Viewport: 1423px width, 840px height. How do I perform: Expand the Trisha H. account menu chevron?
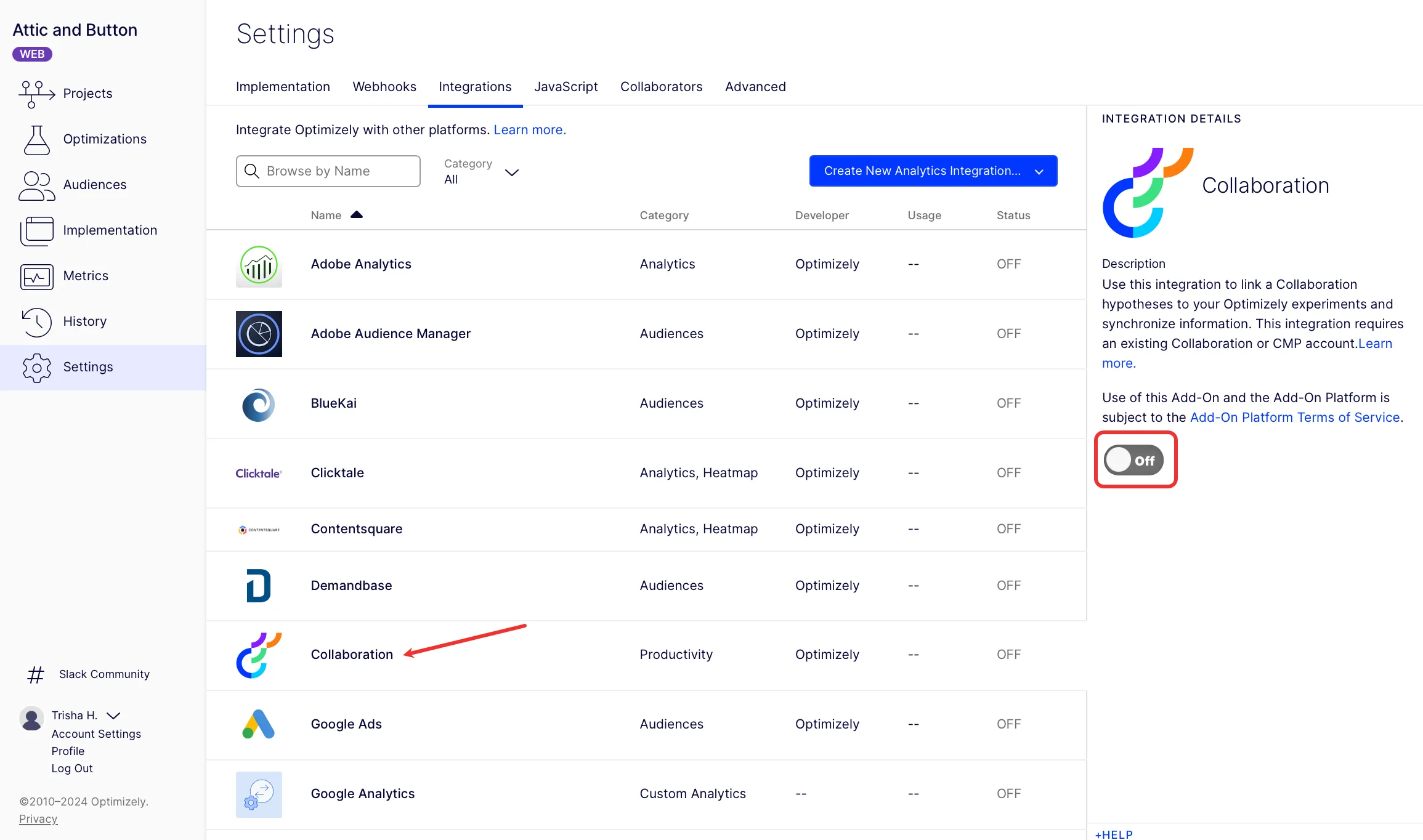[x=113, y=716]
